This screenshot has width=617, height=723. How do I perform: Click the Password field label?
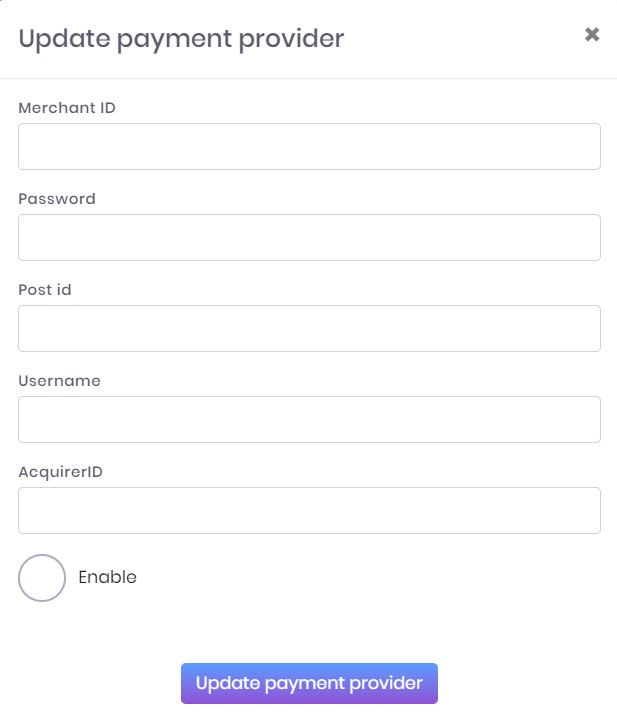(57, 198)
